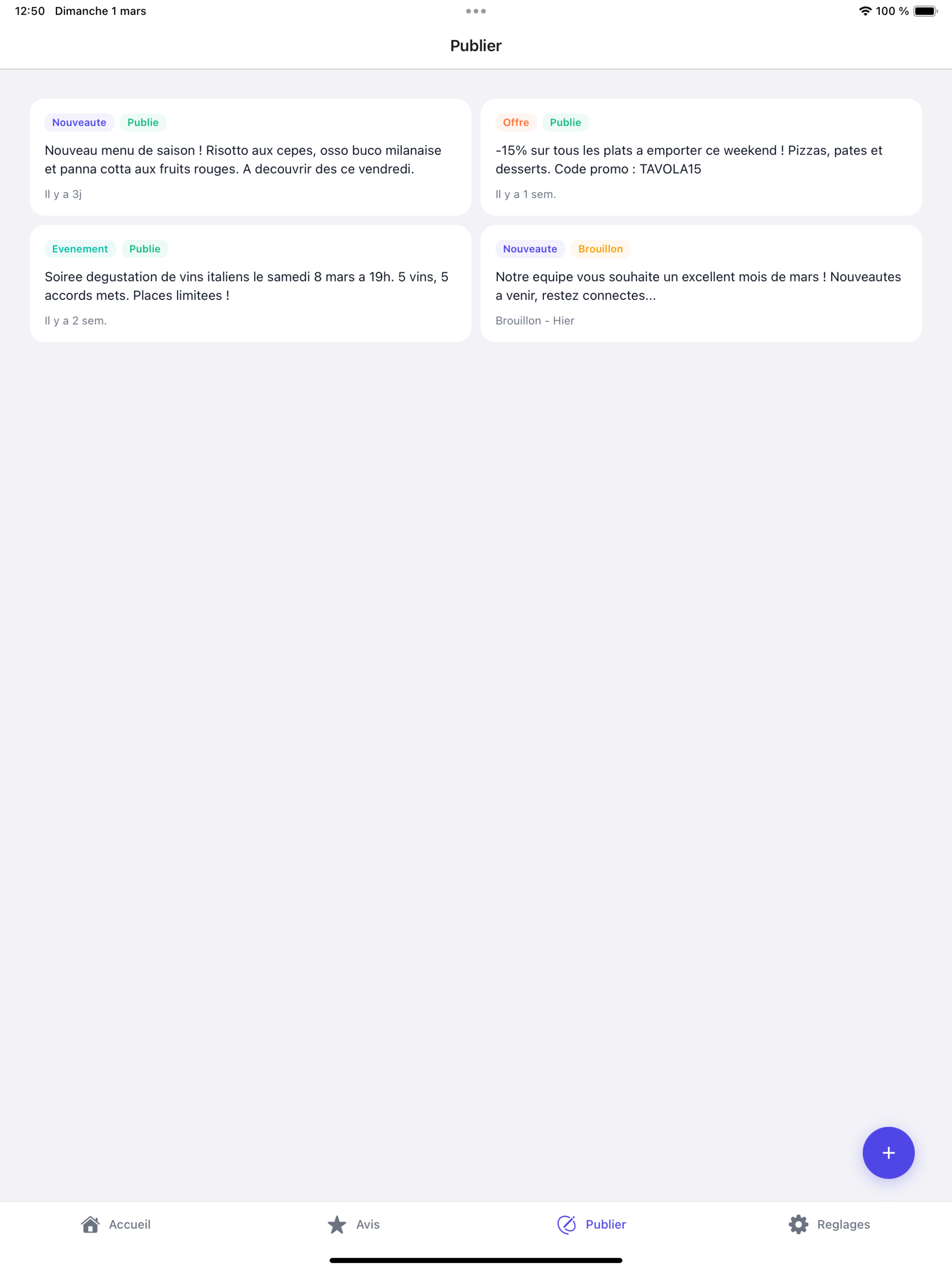
Task: Tap the Brouillon badge on the draft card
Action: click(x=600, y=249)
